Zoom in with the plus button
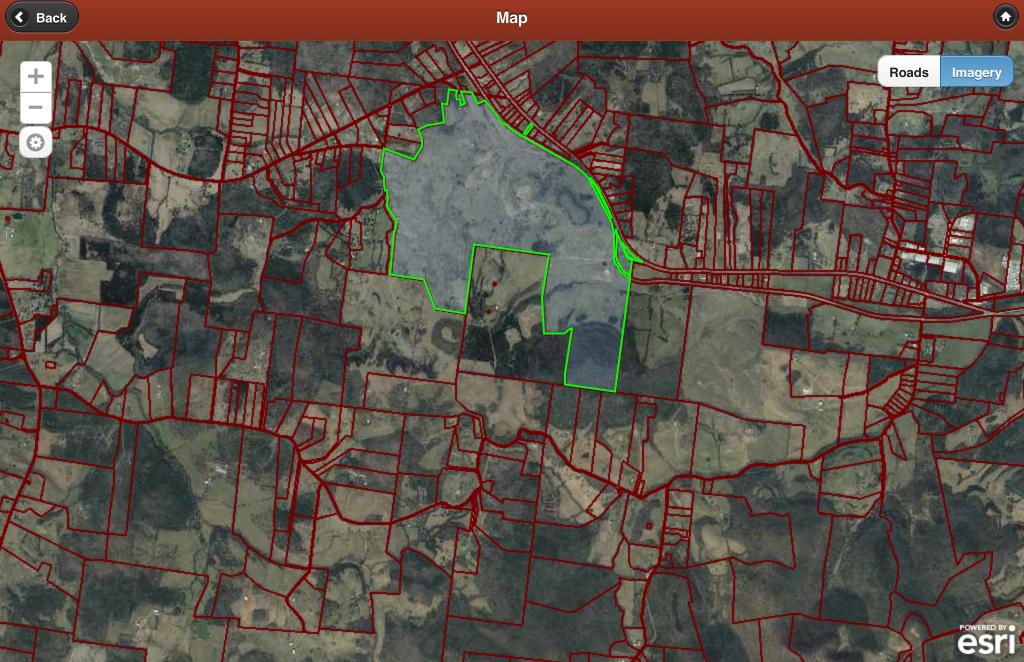 pos(36,76)
